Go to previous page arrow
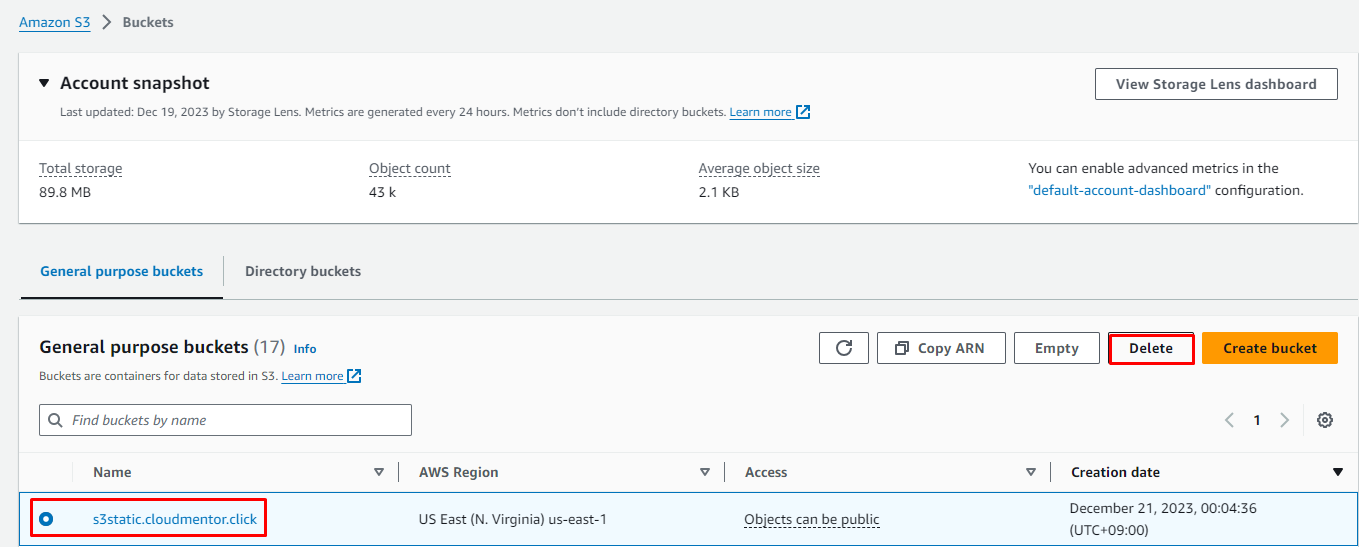Image resolution: width=1359 pixels, height=547 pixels. tap(1230, 420)
